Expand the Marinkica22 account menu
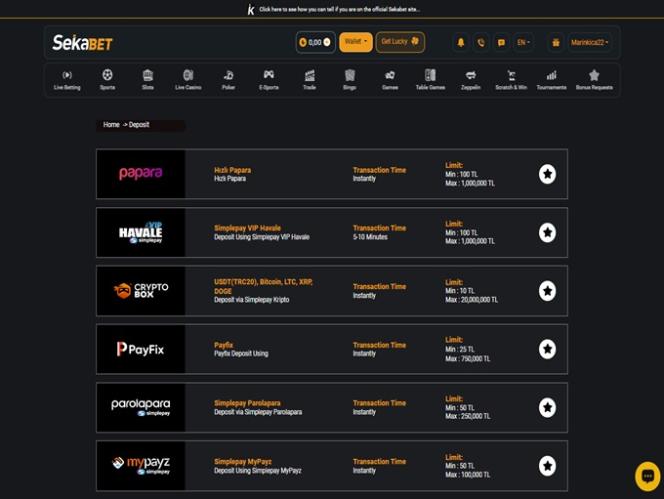This screenshot has height=499, width=664. coord(590,43)
